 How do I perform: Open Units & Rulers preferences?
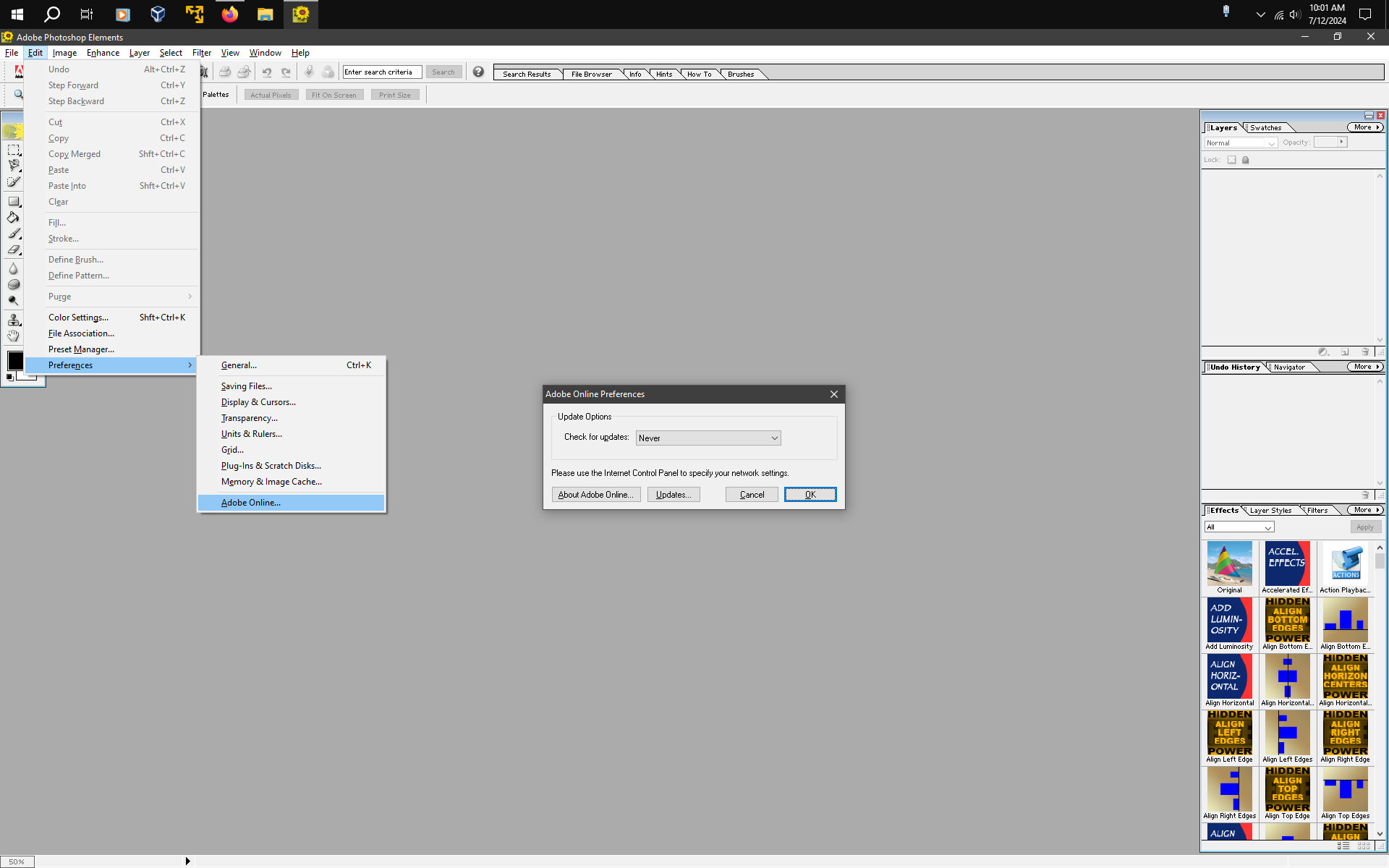pyautogui.click(x=251, y=434)
